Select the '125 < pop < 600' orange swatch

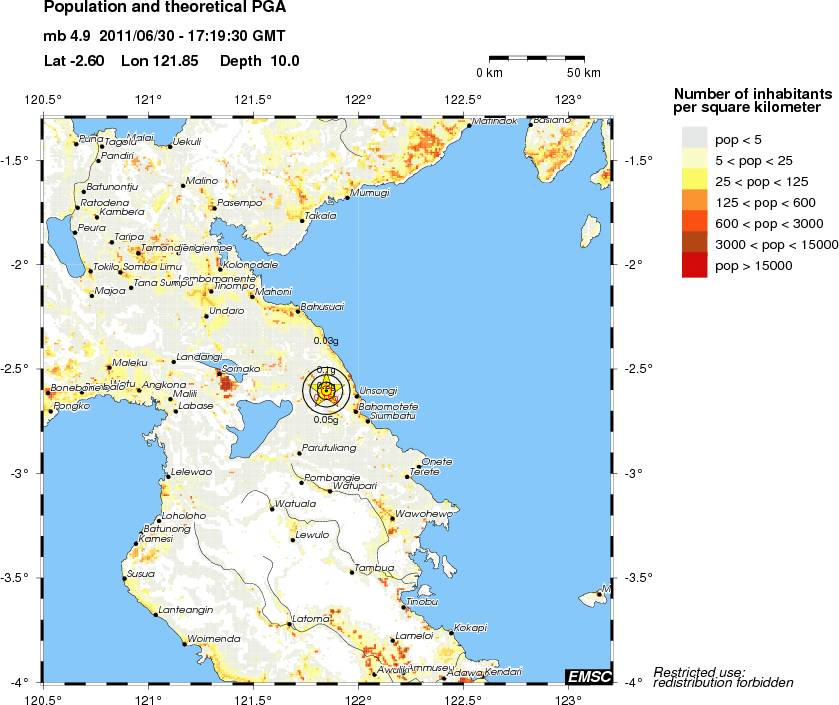coord(694,200)
